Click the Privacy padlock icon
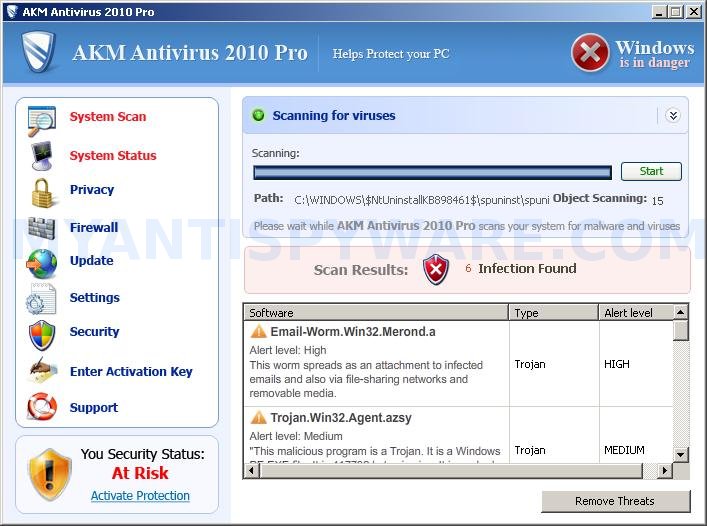The image size is (707, 526). (x=43, y=193)
